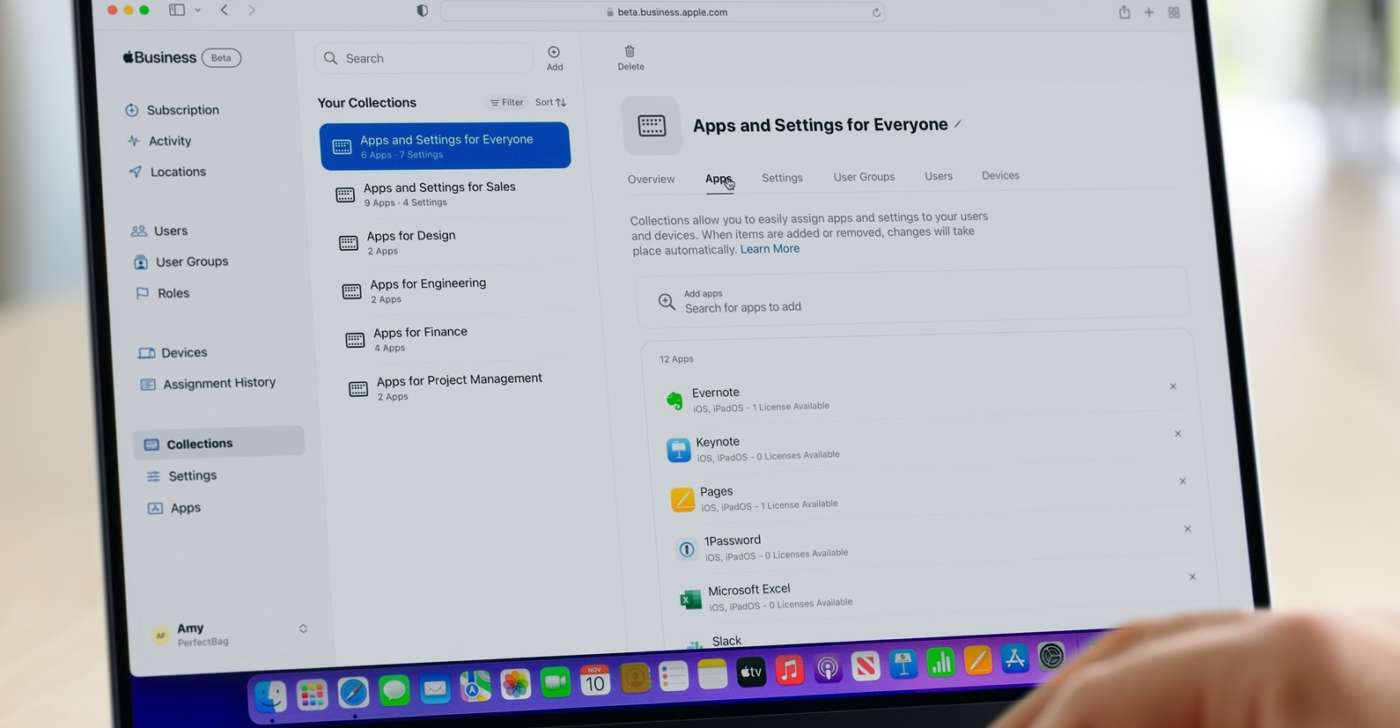The width and height of the screenshot is (1400, 728).
Task: Click the Add collection button
Action: click(554, 58)
